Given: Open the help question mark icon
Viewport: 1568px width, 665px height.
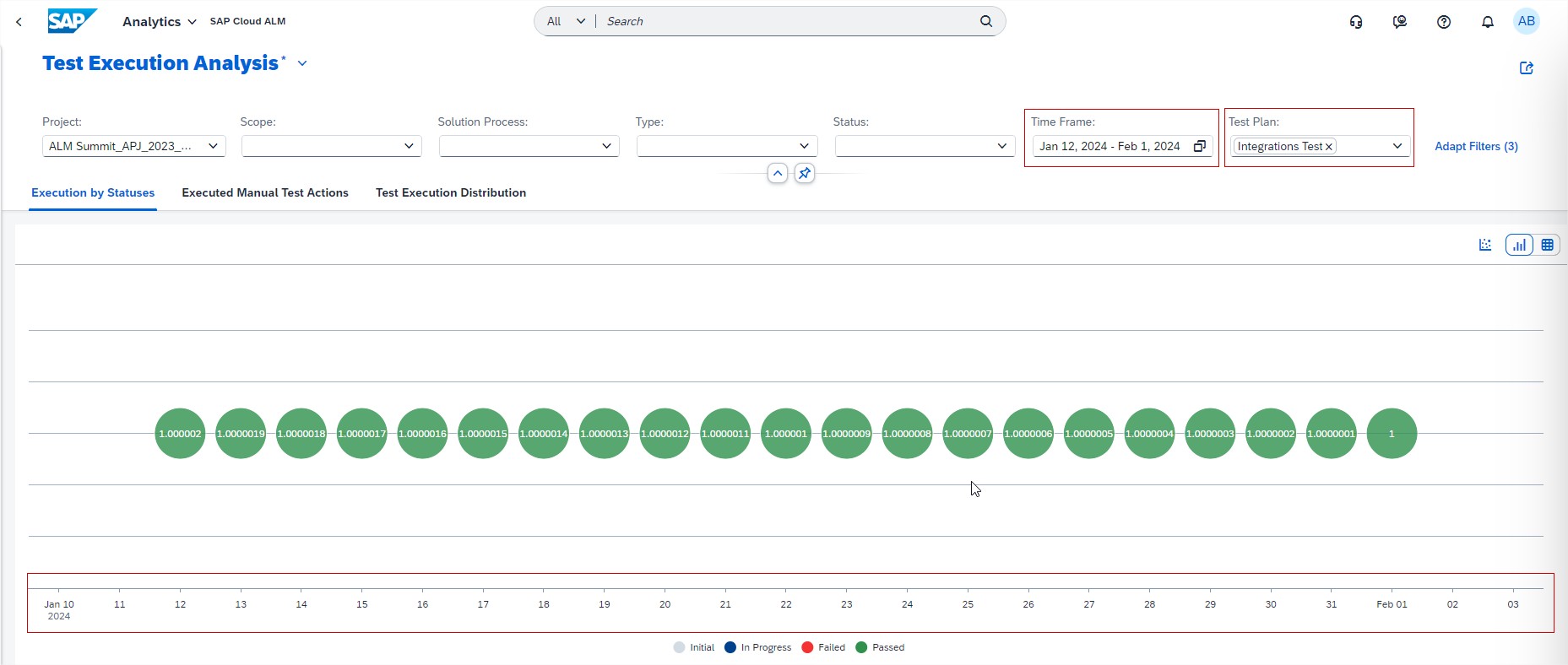Looking at the screenshot, I should click(1444, 22).
